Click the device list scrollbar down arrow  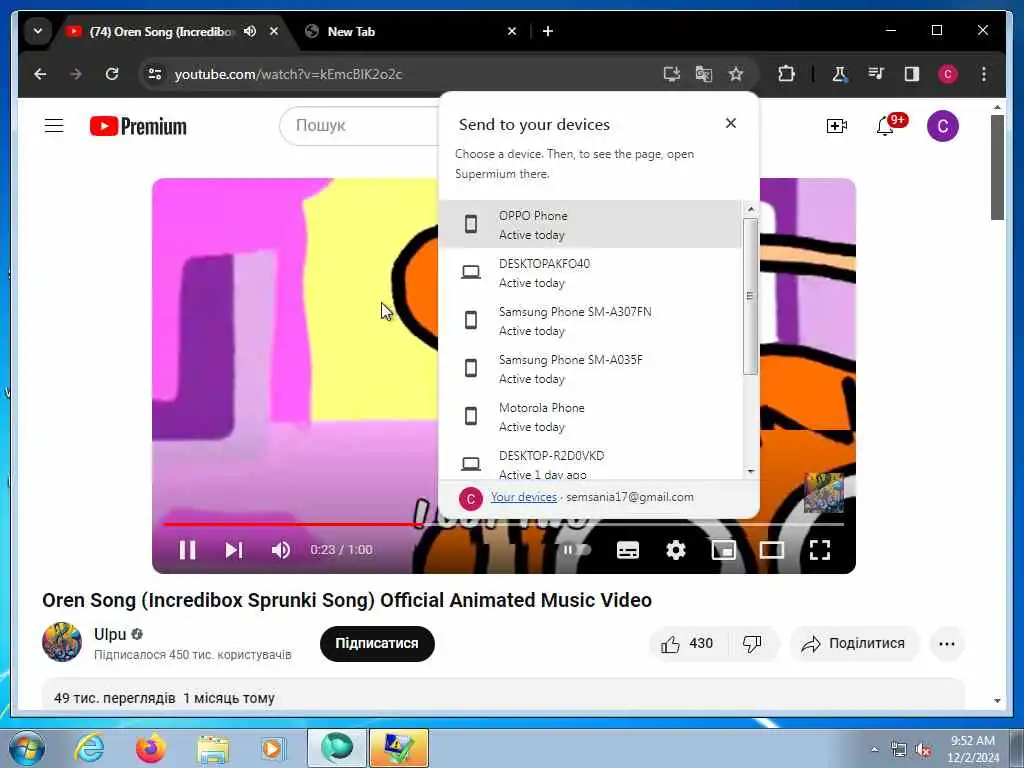pos(750,472)
